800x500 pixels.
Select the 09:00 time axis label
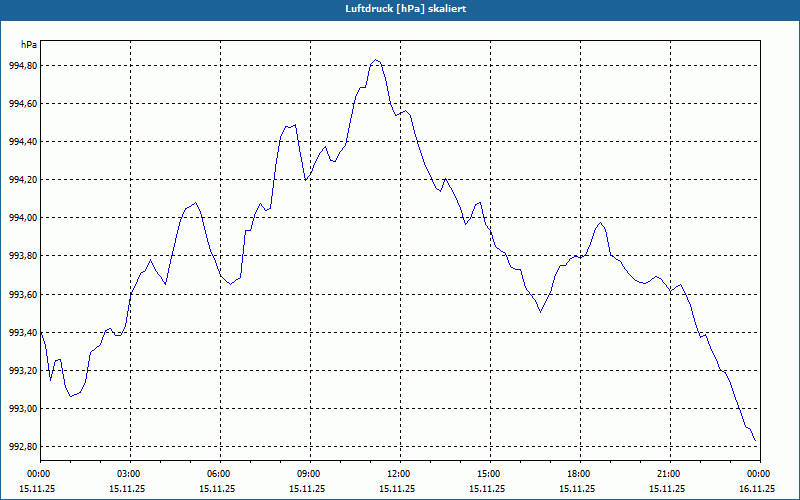click(310, 474)
